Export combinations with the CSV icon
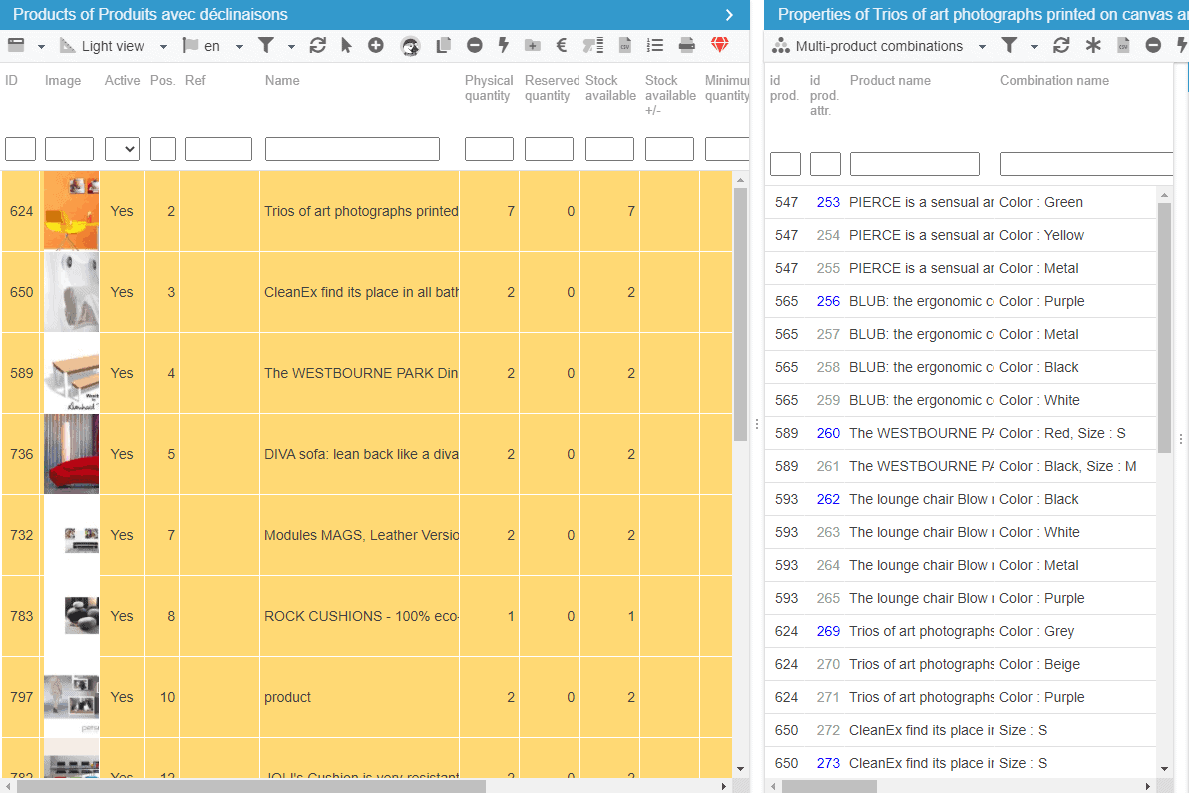The image size is (1189, 793). pos(1123,46)
